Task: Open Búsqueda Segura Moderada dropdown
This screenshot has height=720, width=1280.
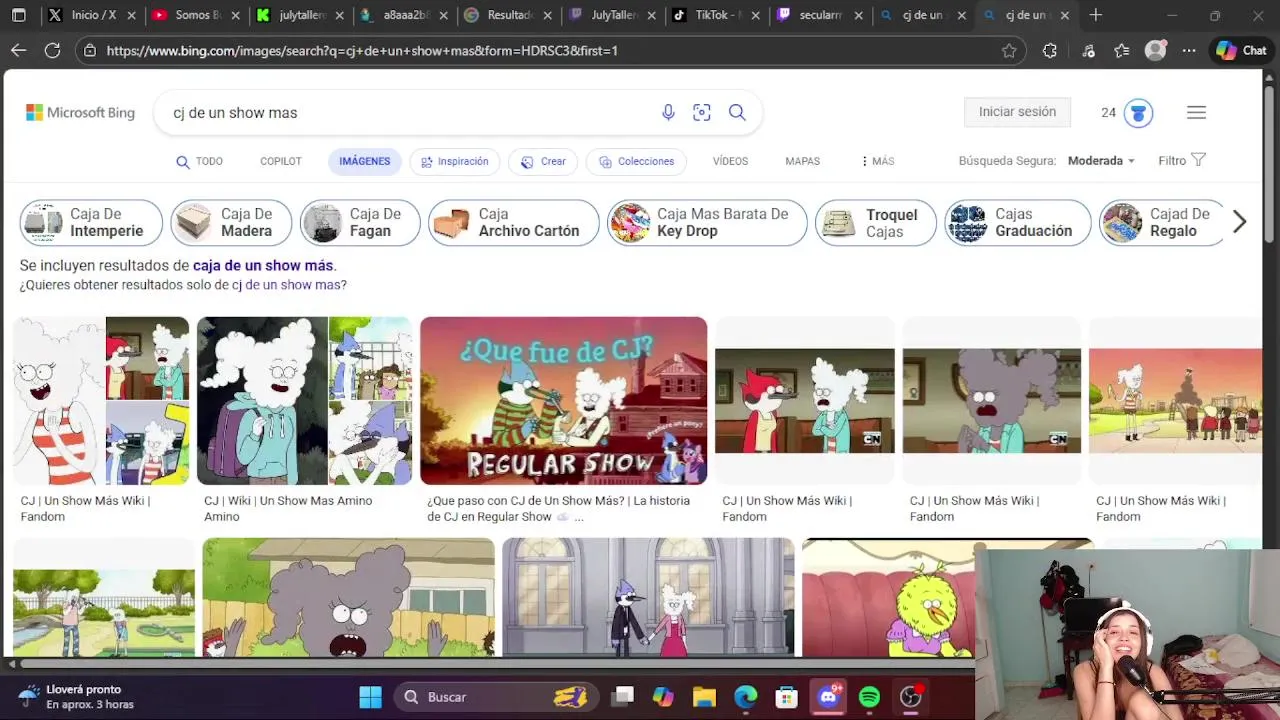Action: pyautogui.click(x=1101, y=161)
